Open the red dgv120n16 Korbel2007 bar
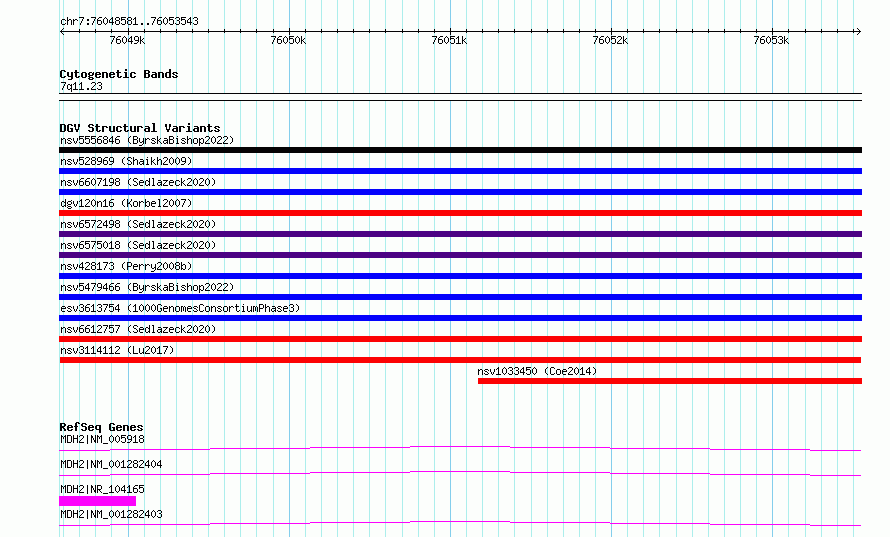Screen dimensions: 890x537 point(460,213)
